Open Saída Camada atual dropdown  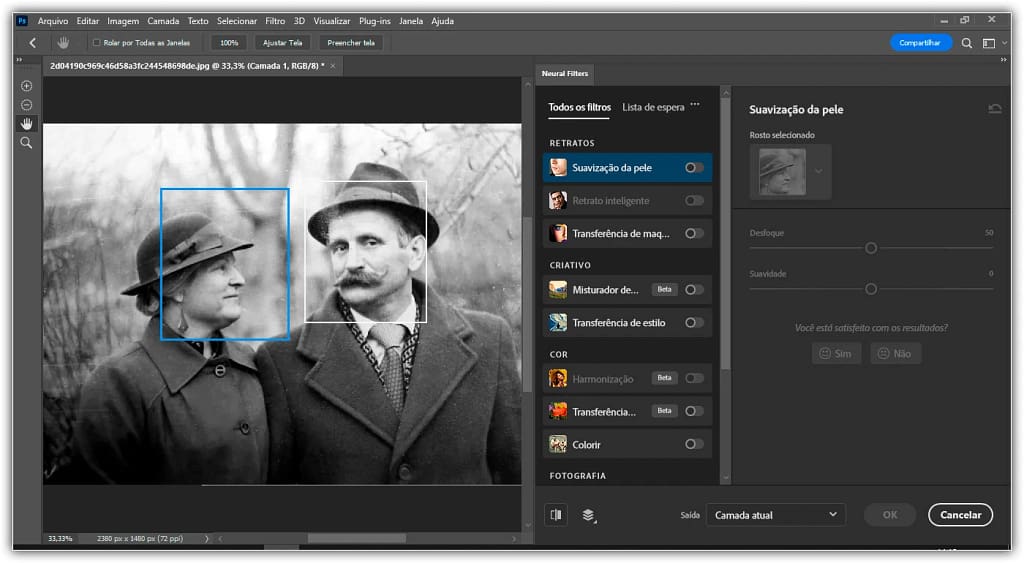click(x=776, y=515)
